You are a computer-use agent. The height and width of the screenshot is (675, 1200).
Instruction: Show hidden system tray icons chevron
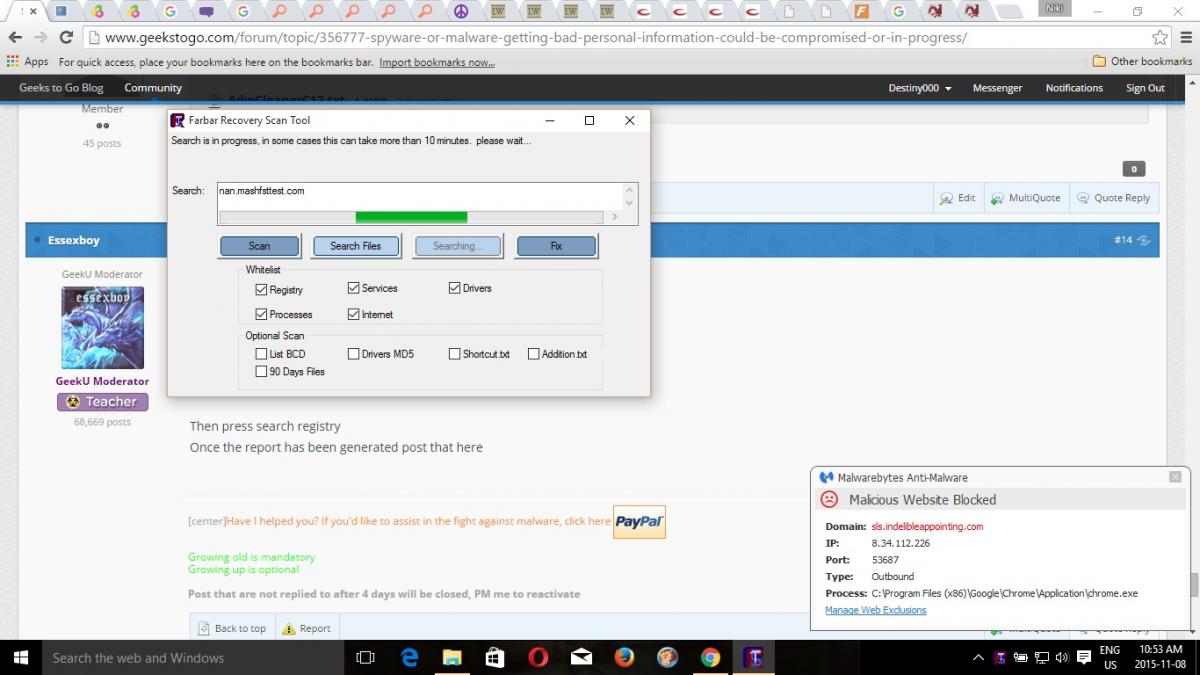tap(978, 658)
